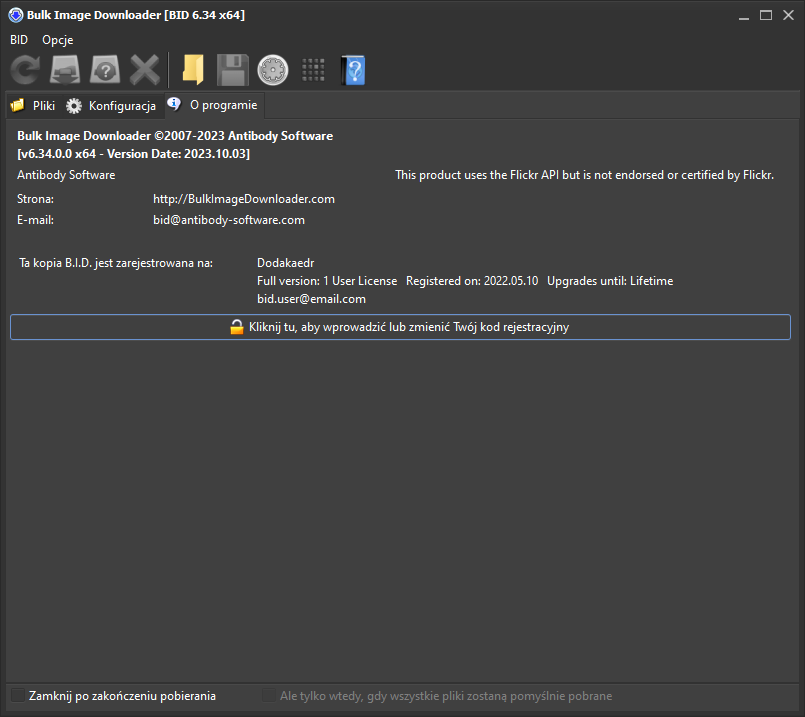805x717 pixels.
Task: Open the yellow folder toolbar icon
Action: 193,70
